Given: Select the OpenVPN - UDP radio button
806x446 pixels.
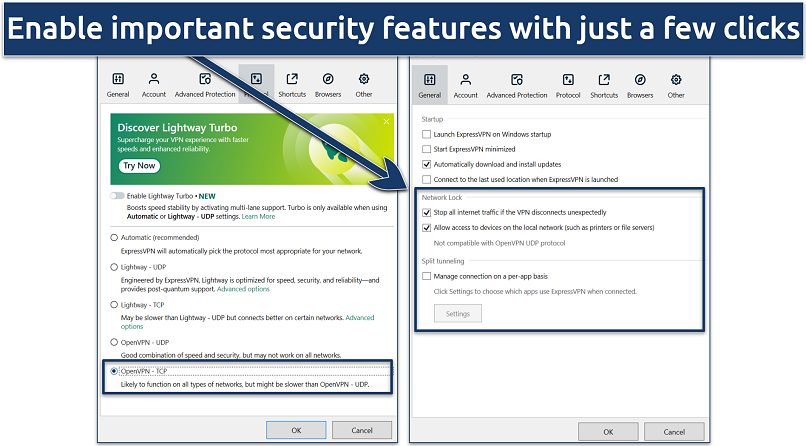Looking at the screenshot, I should click(114, 342).
